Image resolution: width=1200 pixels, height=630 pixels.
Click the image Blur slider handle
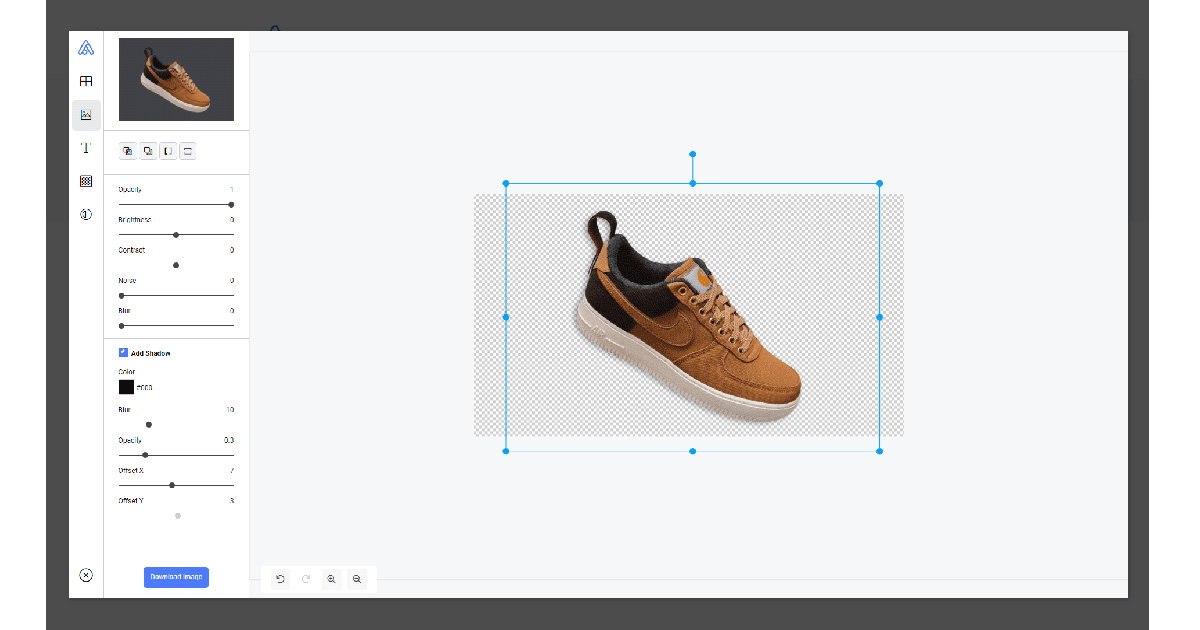(122, 326)
